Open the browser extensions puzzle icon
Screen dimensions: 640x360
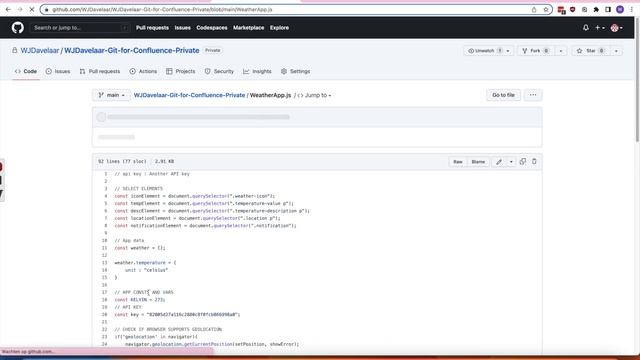coord(596,9)
